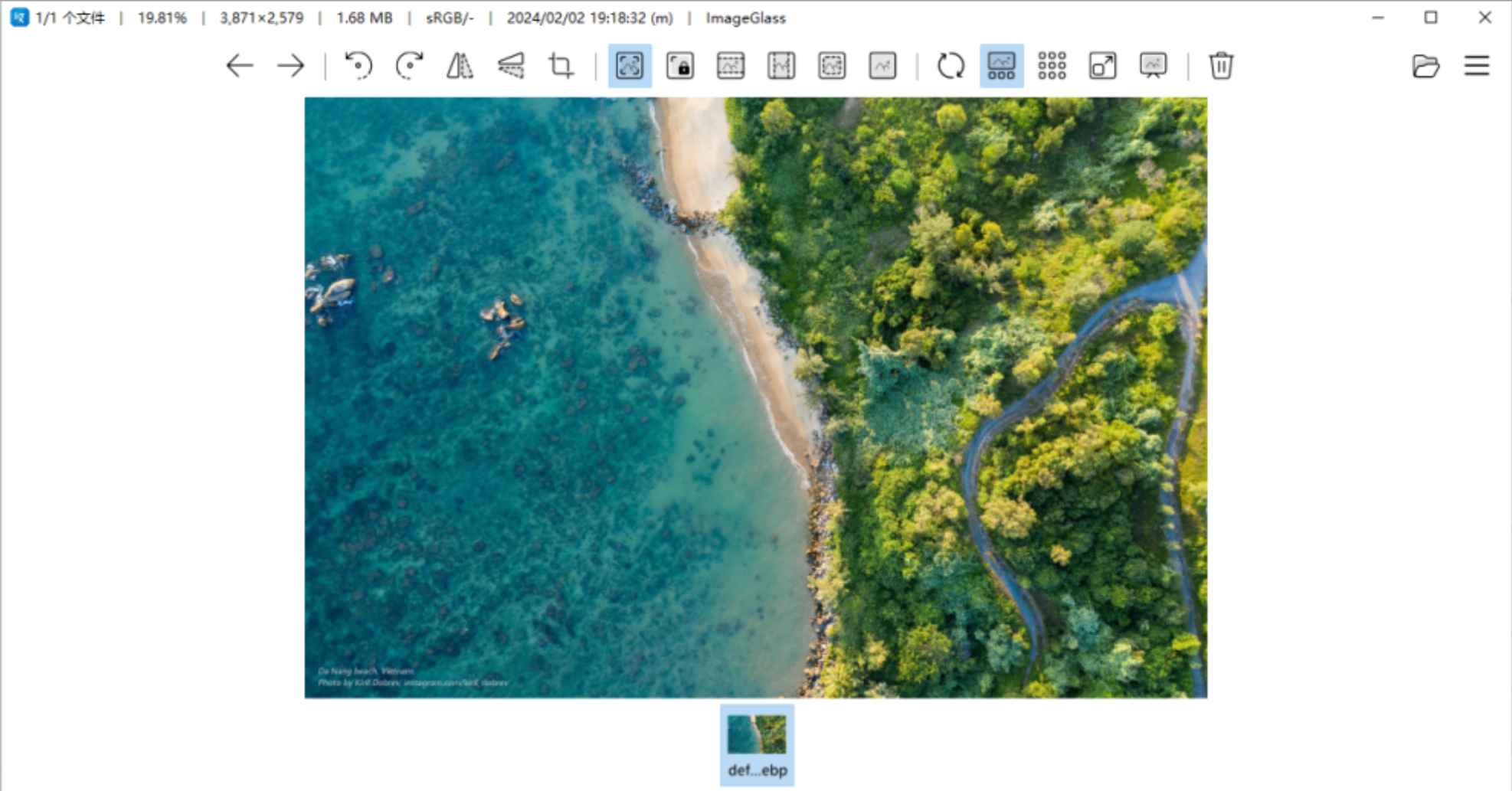
Task: Click the 19.81% zoom level indicator
Action: tap(162, 18)
